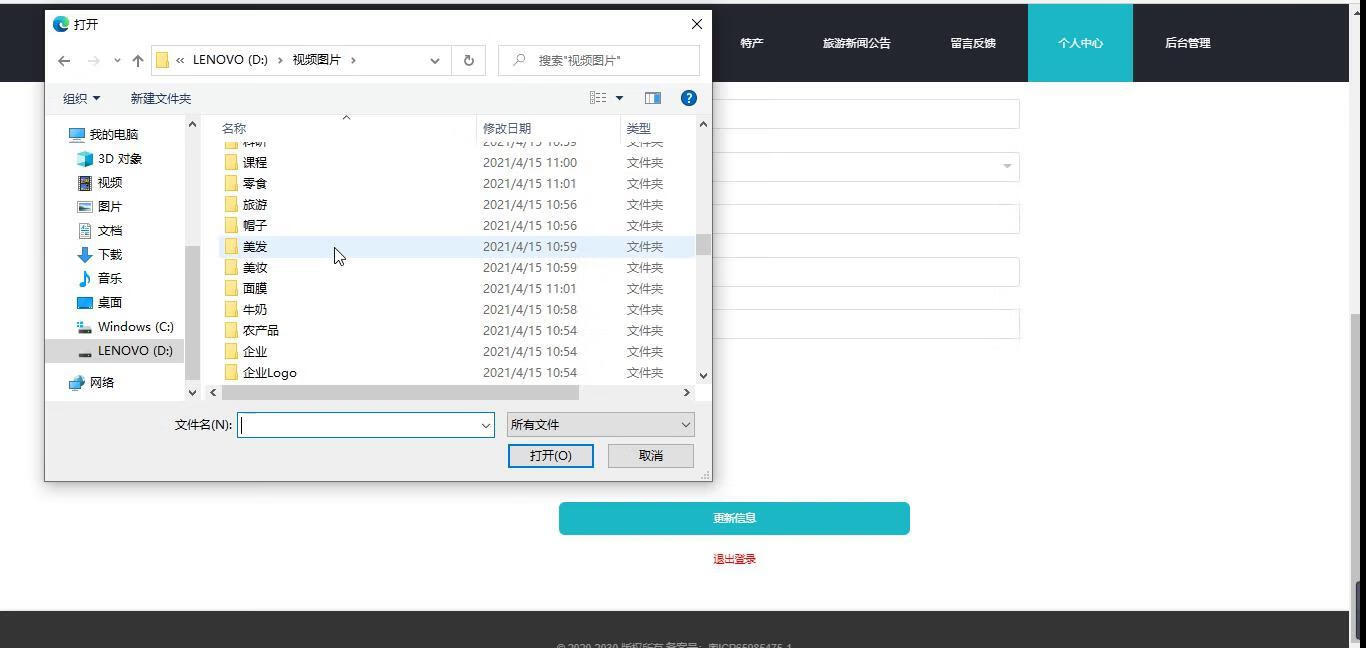1366x648 pixels.
Task: Open the 组织 menu
Action: click(x=81, y=98)
